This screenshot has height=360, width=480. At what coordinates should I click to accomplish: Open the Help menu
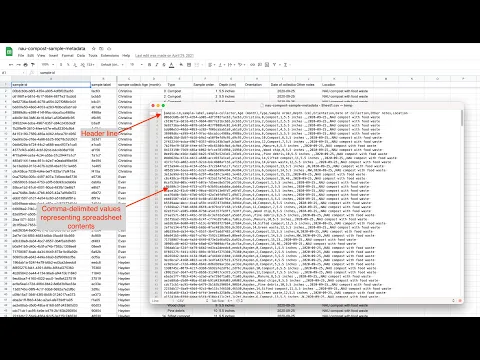(126, 56)
